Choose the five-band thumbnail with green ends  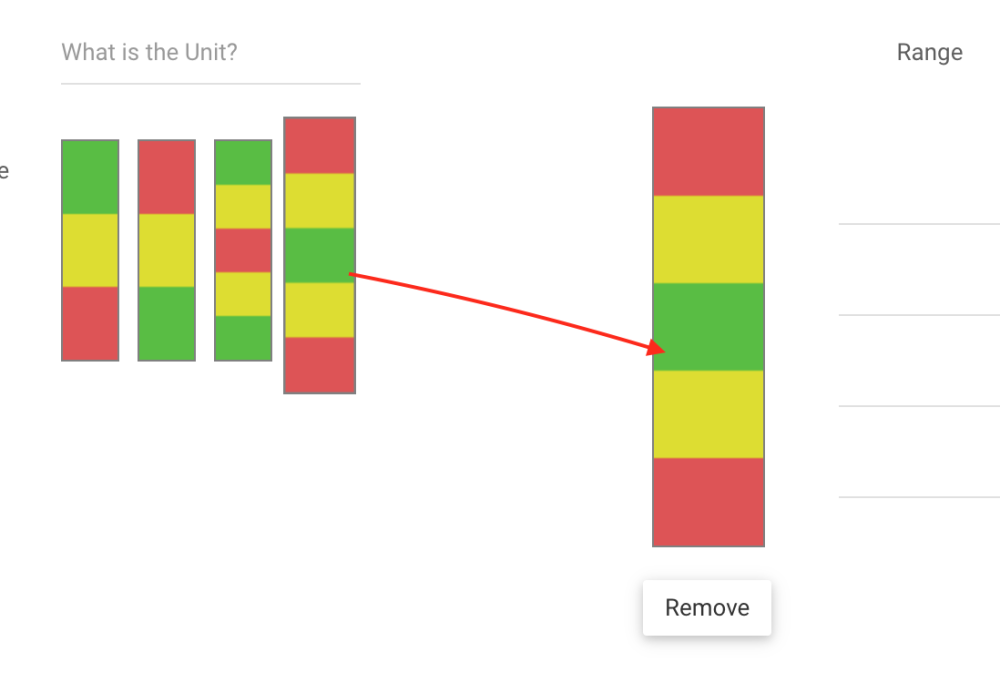coord(243,250)
